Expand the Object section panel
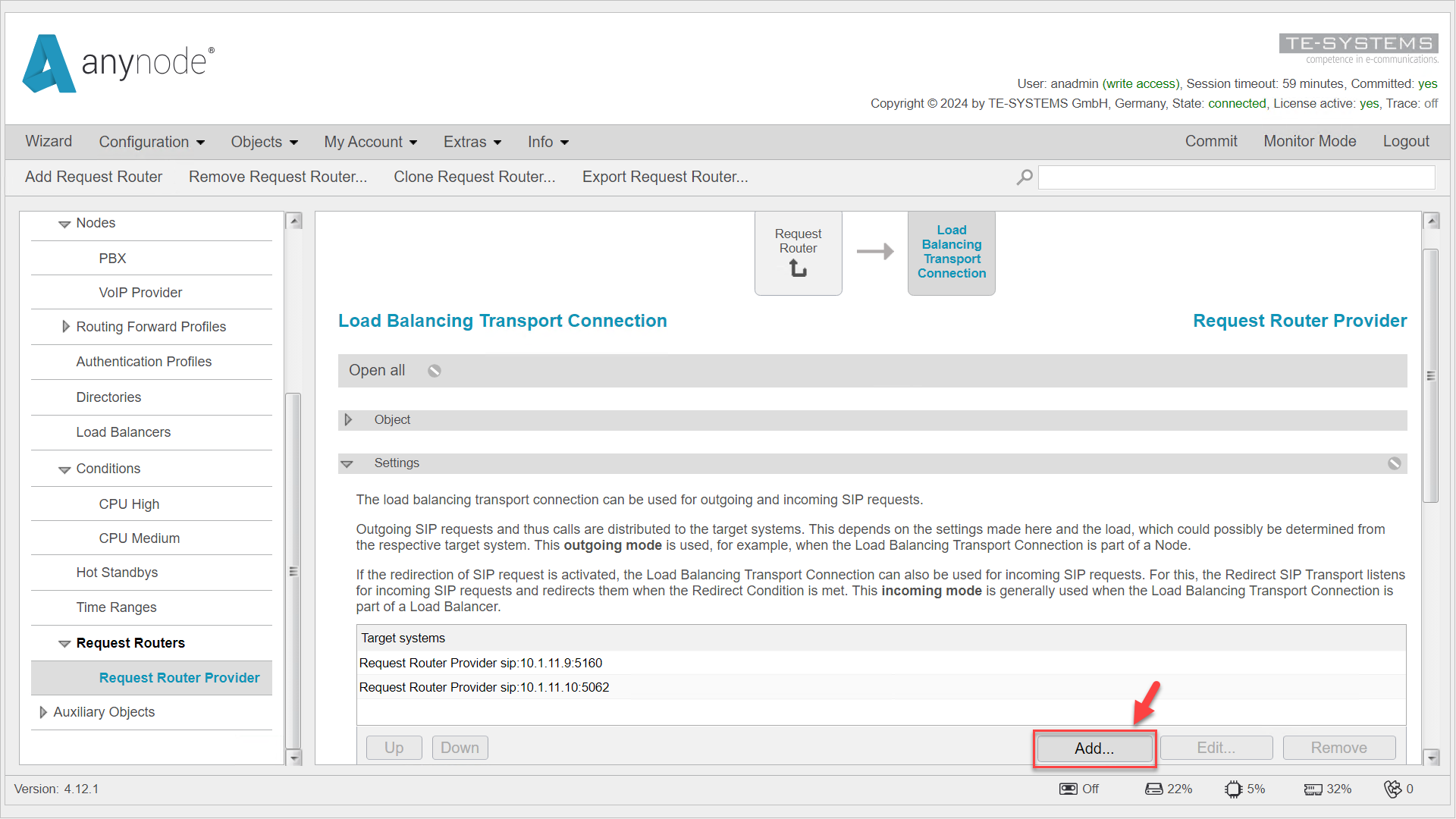Screen dimensions: 1456x819 click(x=349, y=419)
